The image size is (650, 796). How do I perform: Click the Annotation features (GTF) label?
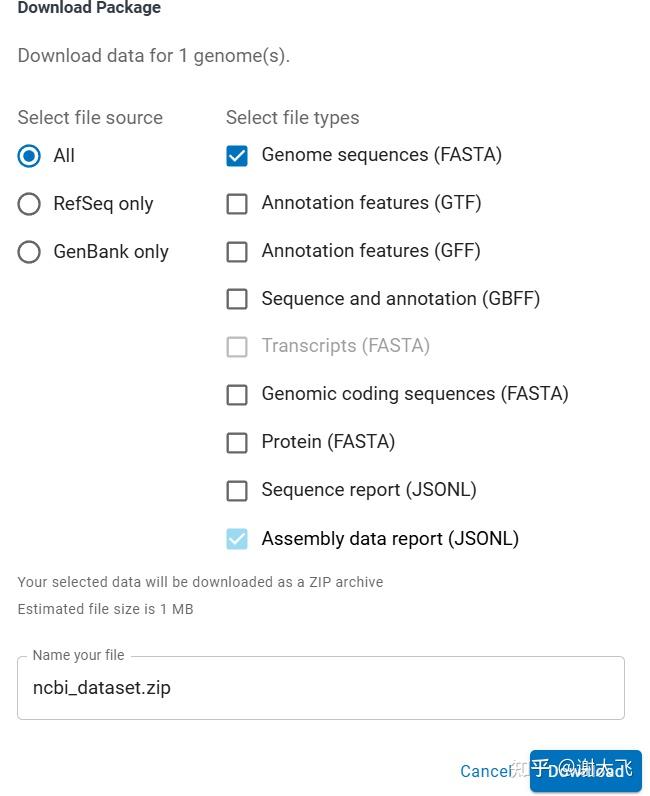(x=371, y=203)
